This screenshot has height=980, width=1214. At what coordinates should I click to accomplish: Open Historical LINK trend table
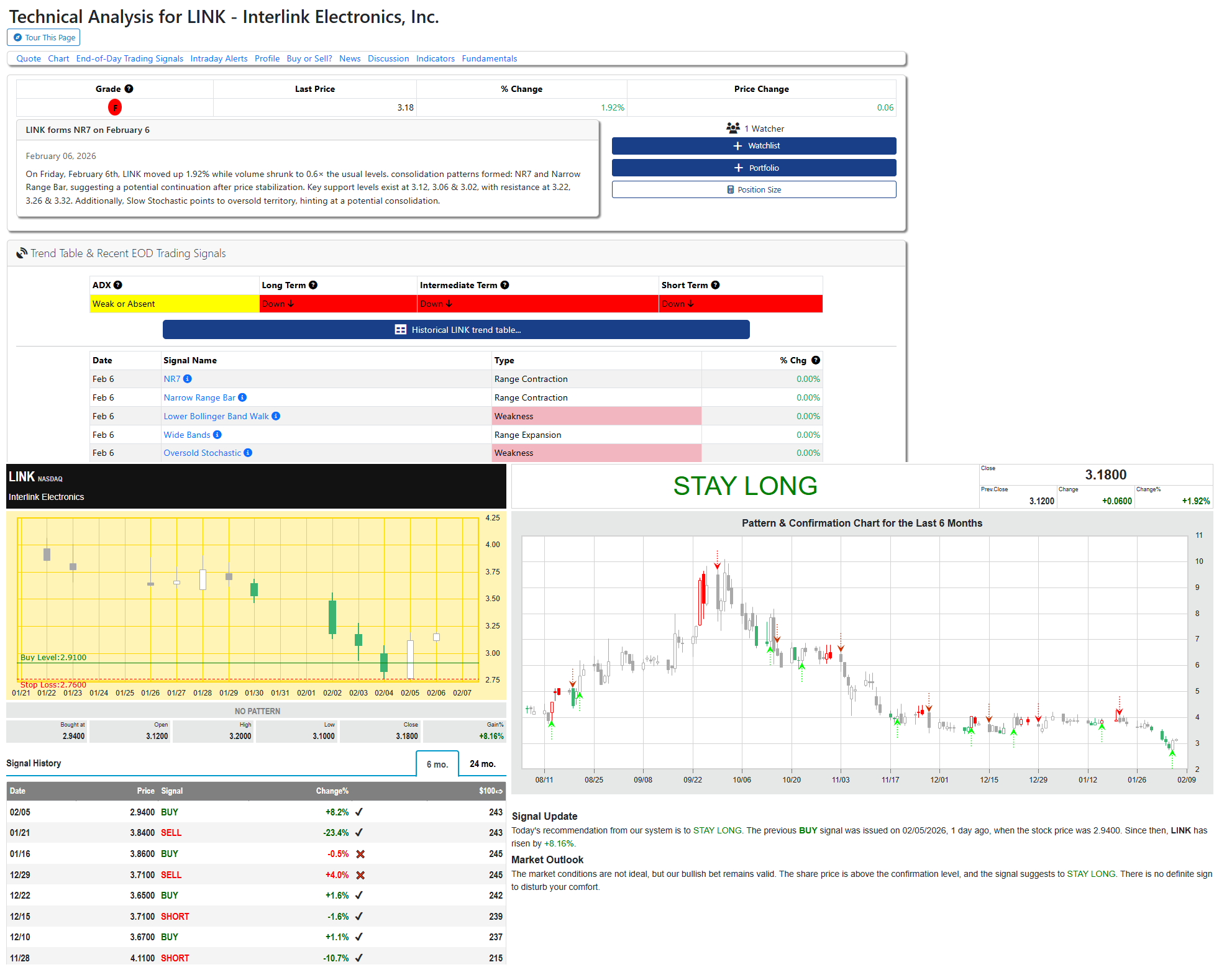pos(456,330)
